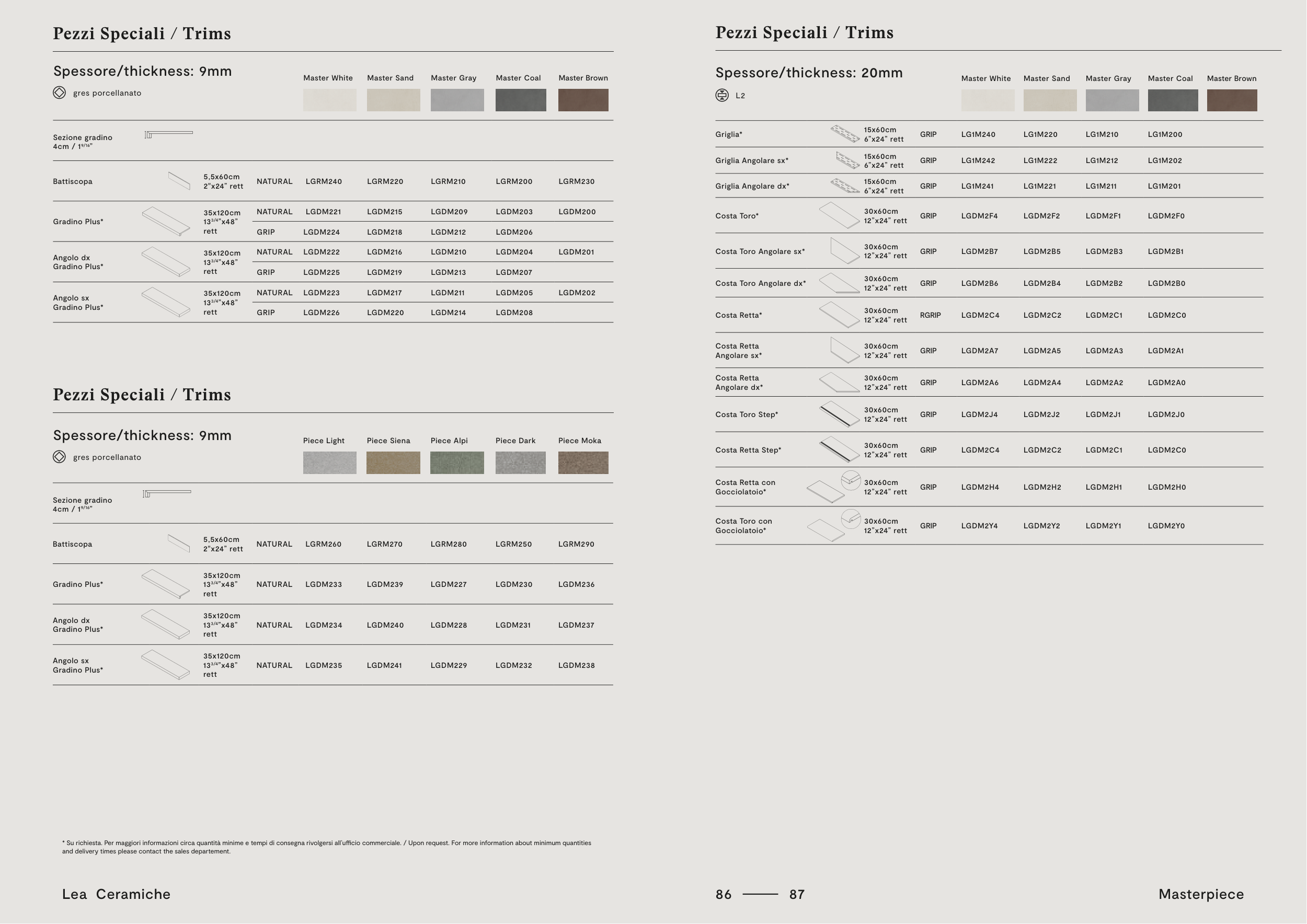
Task: Click the Costa Toro Step tile icon
Action: (839, 415)
